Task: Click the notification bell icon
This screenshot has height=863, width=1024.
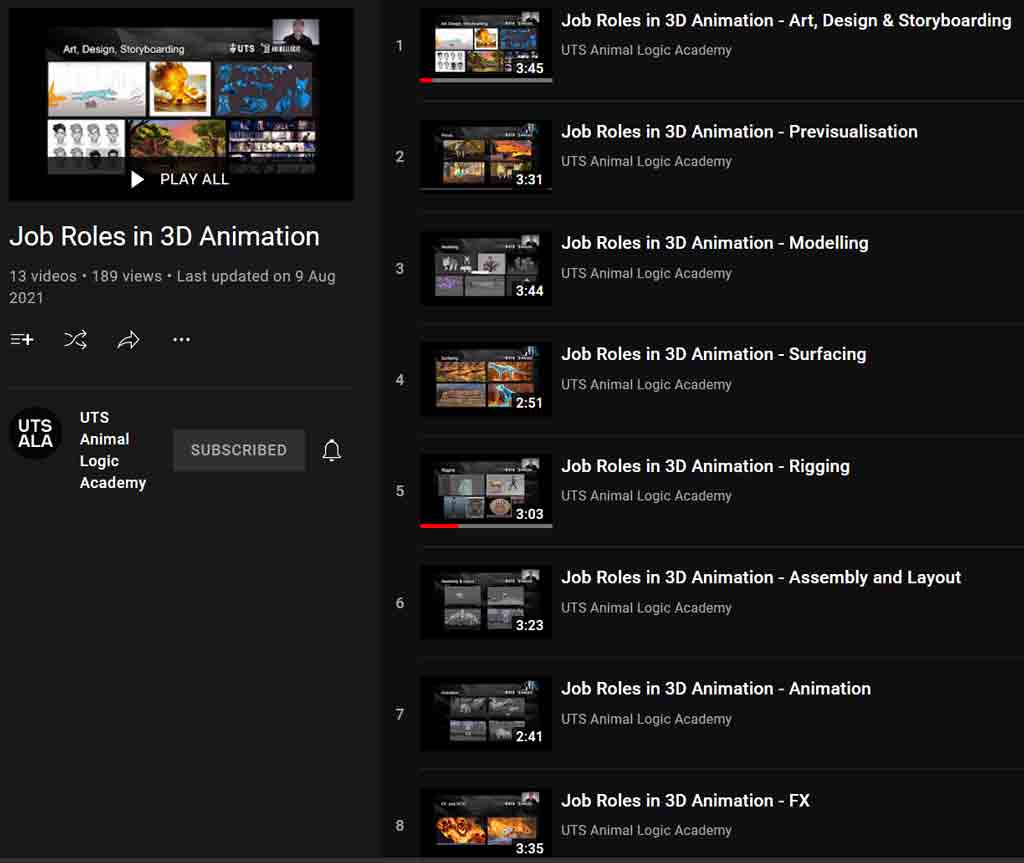Action: point(331,450)
